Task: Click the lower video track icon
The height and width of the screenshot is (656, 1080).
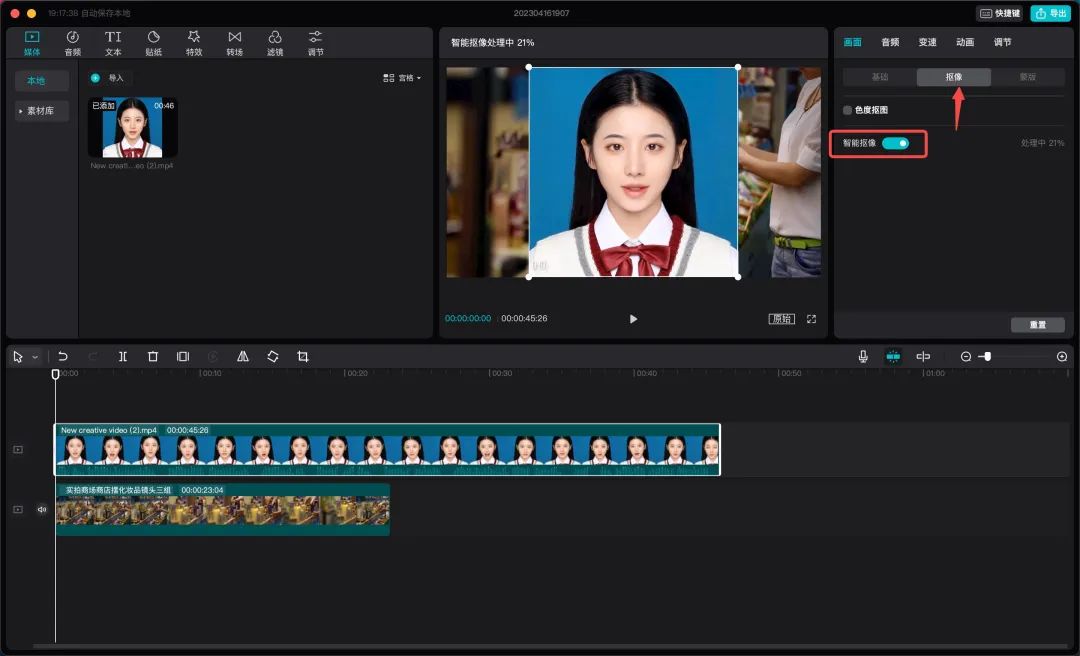Action: 18,510
